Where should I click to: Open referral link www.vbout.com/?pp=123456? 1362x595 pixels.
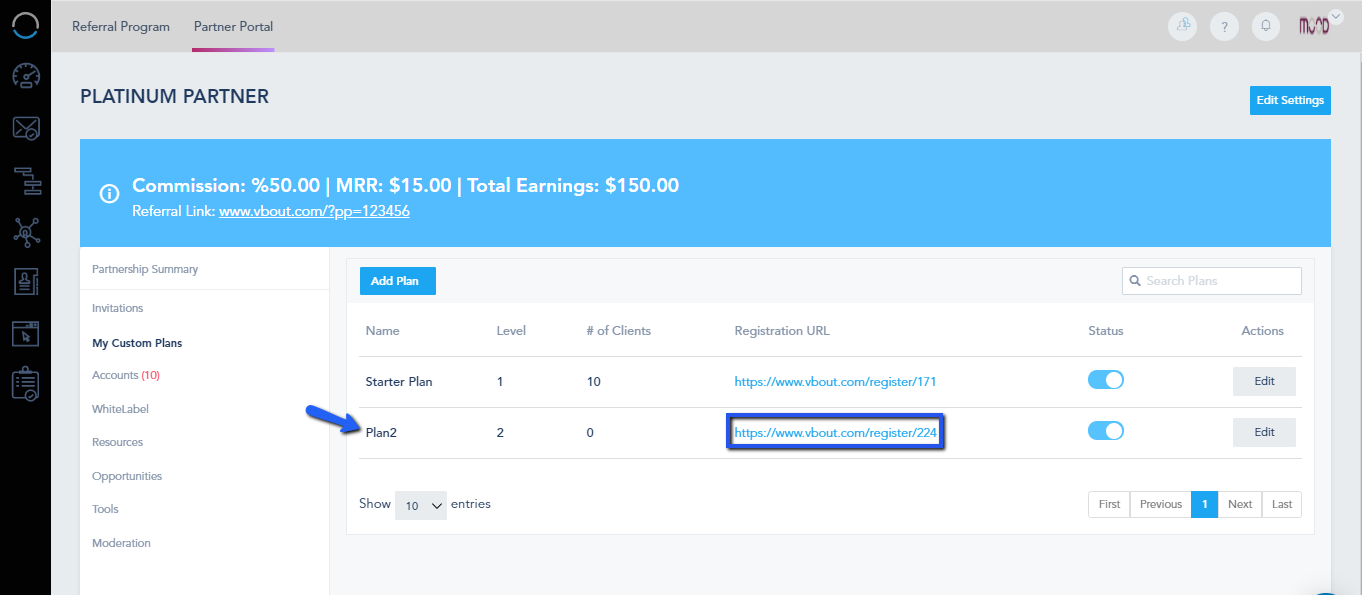[314, 211]
